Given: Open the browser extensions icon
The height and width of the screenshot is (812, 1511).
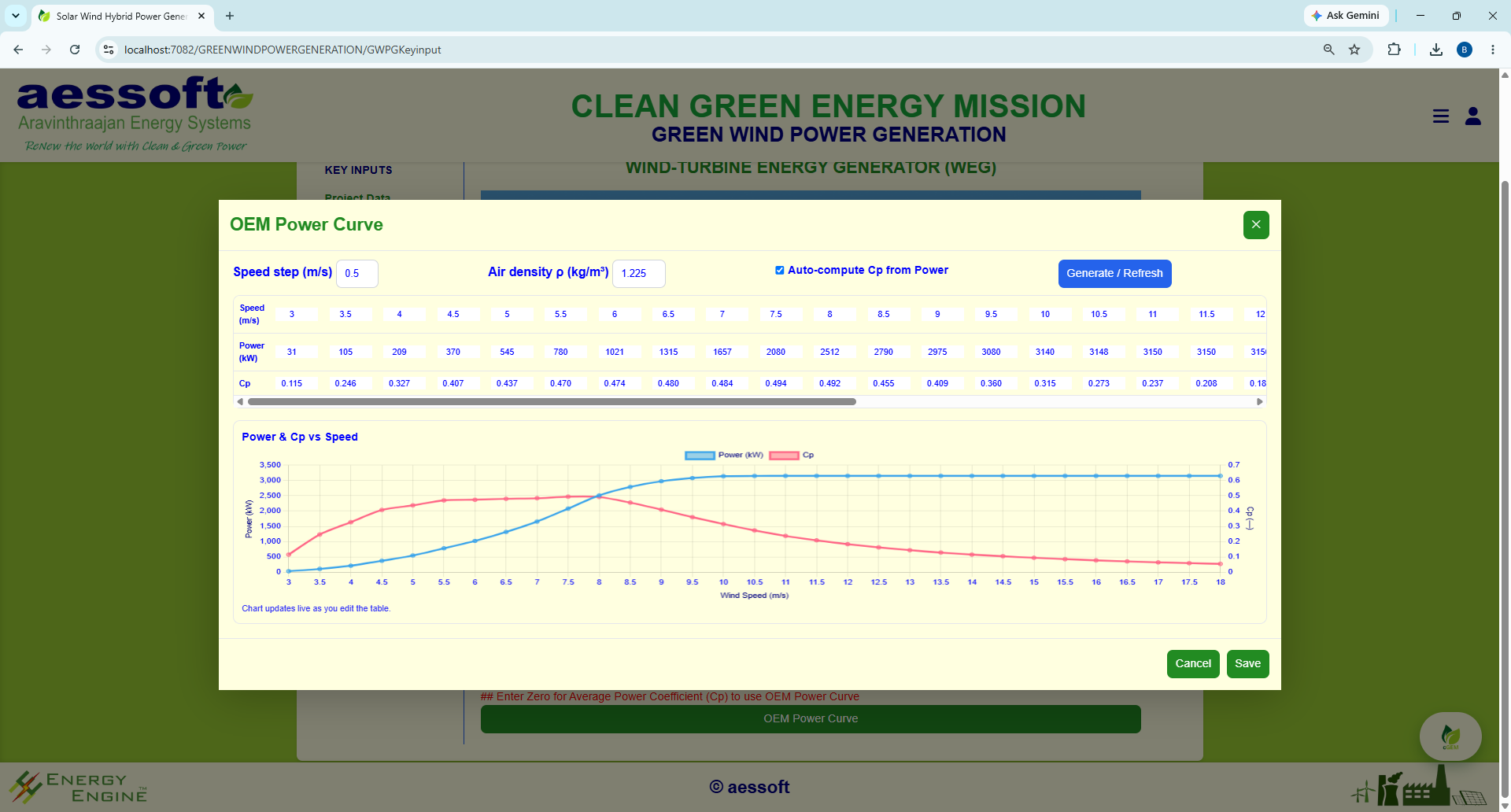Looking at the screenshot, I should pos(1394,50).
